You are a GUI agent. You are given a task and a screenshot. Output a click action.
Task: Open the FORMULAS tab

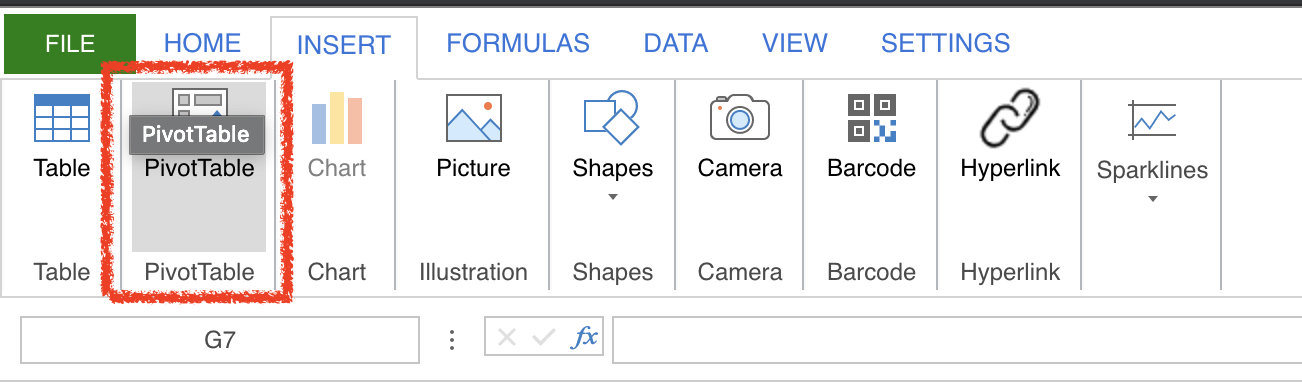pyautogui.click(x=518, y=43)
